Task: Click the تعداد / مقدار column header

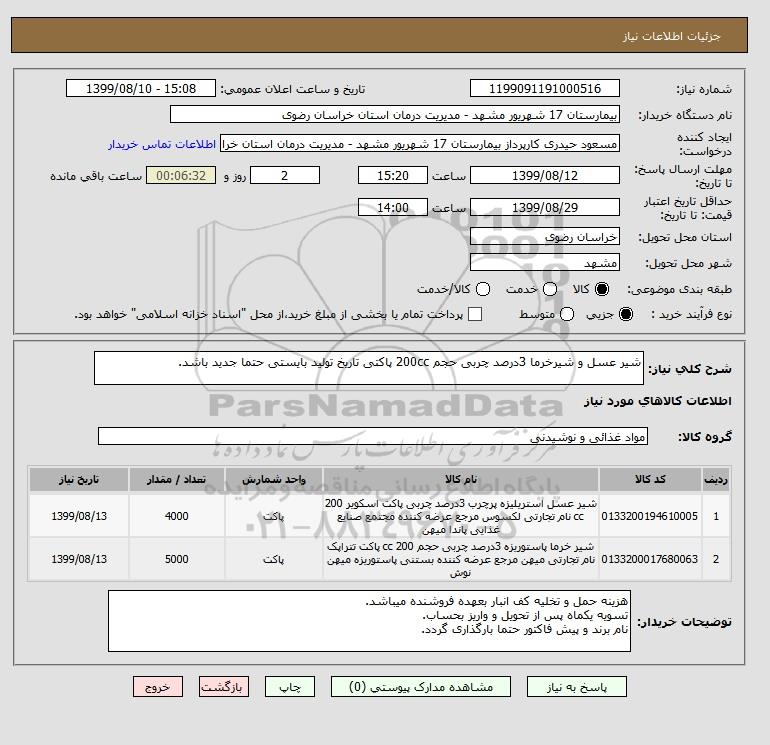Action: 177,479
